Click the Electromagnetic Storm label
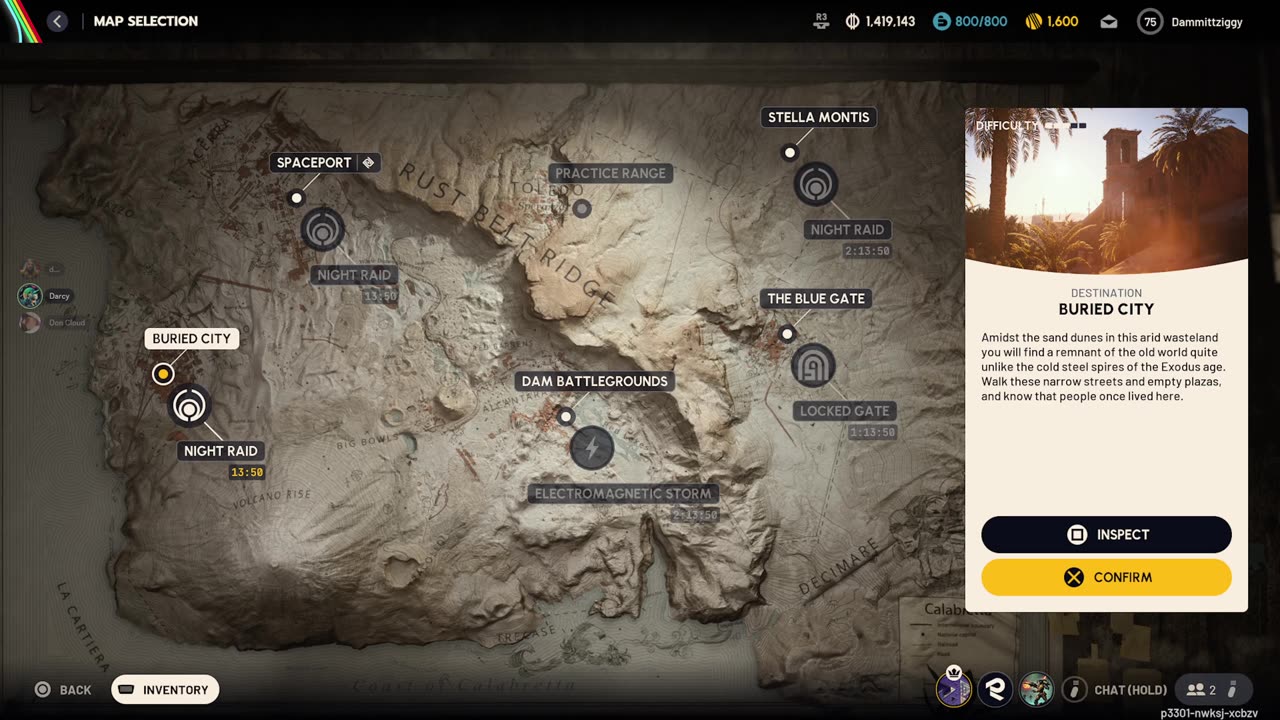Viewport: 1280px width, 720px height. point(623,493)
